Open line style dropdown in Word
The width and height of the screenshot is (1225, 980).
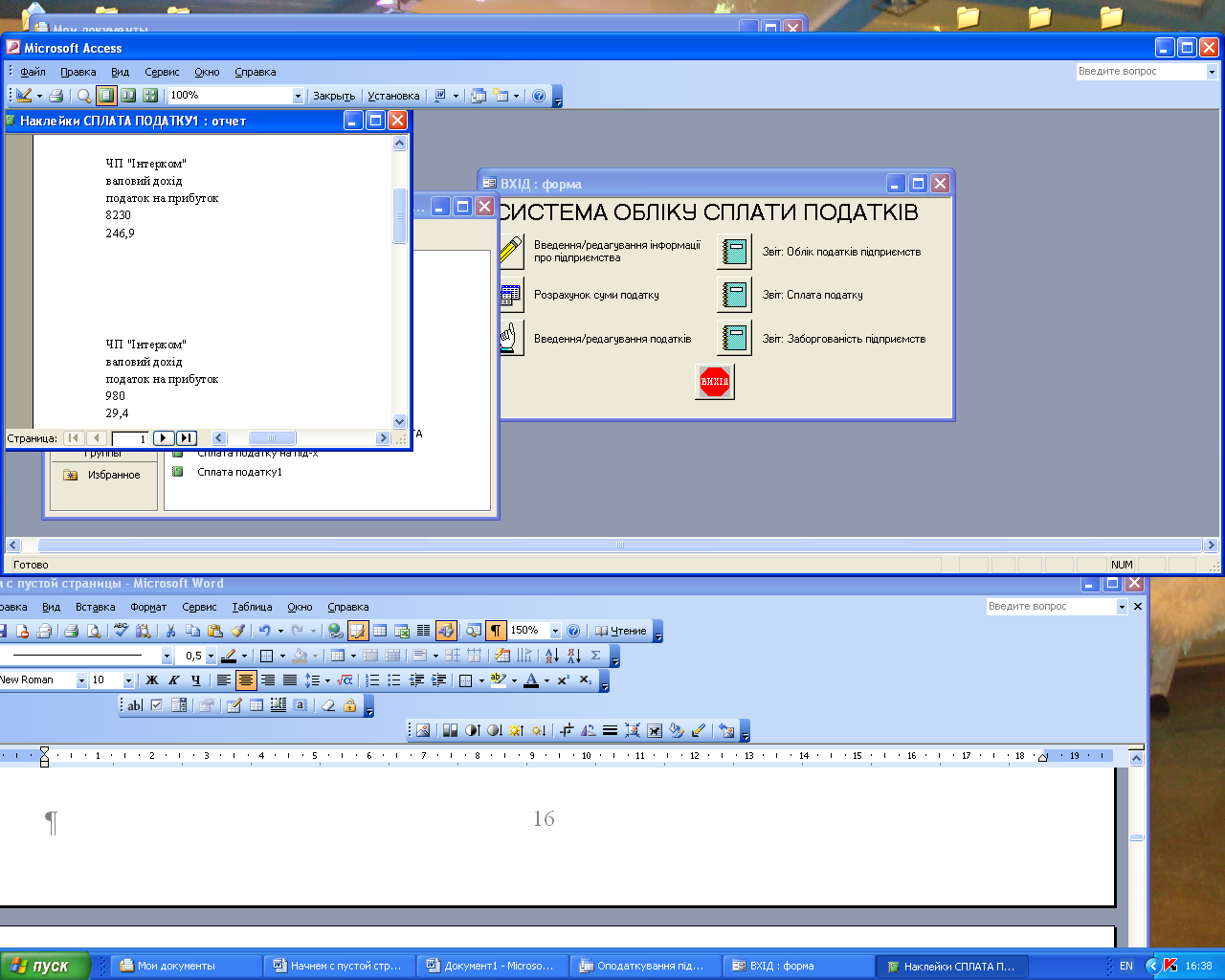(x=167, y=656)
